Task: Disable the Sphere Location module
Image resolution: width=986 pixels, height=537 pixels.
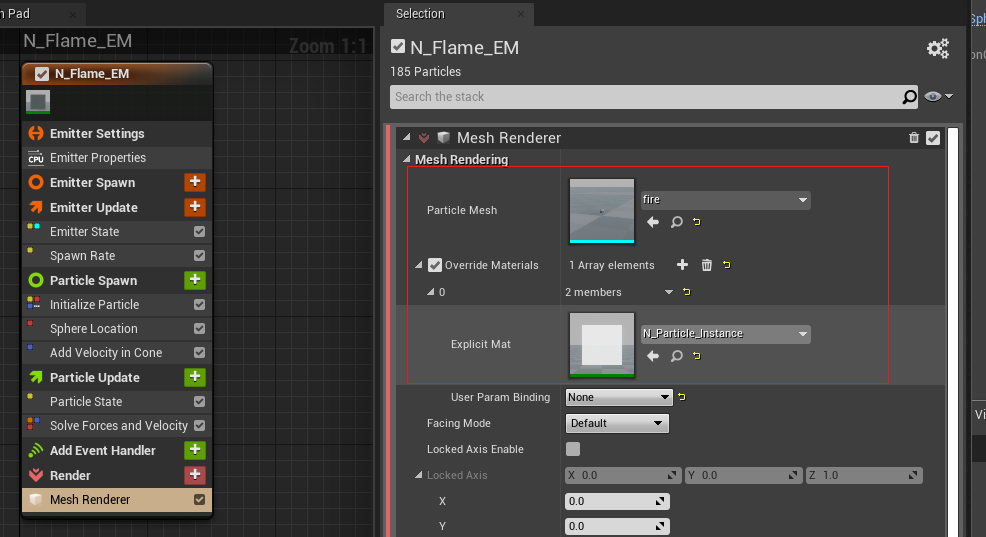Action: point(199,328)
